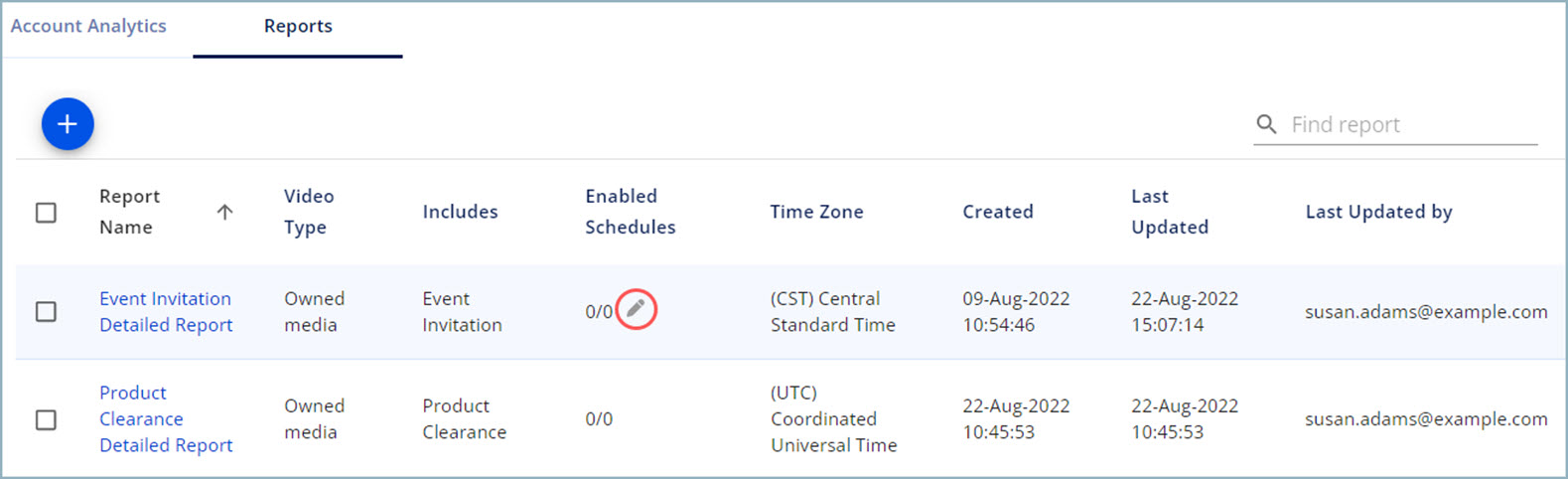1568x479 pixels.
Task: Sort by the Video Type column header
Action: pos(309,212)
